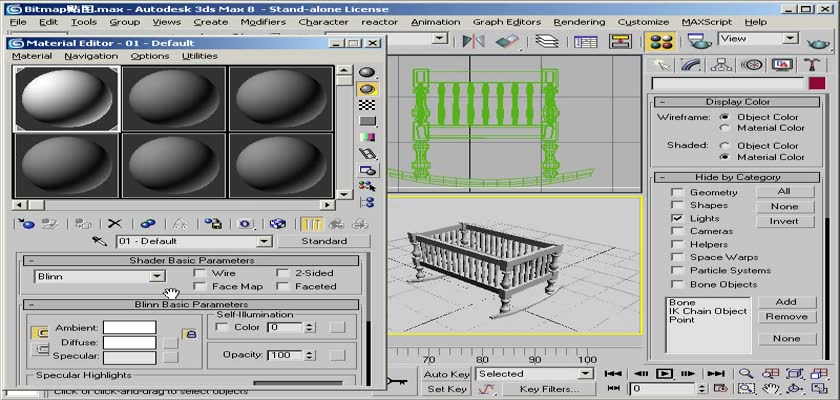Toggle Backlight icon in Material Editor
The image size is (840, 400).
[367, 89]
